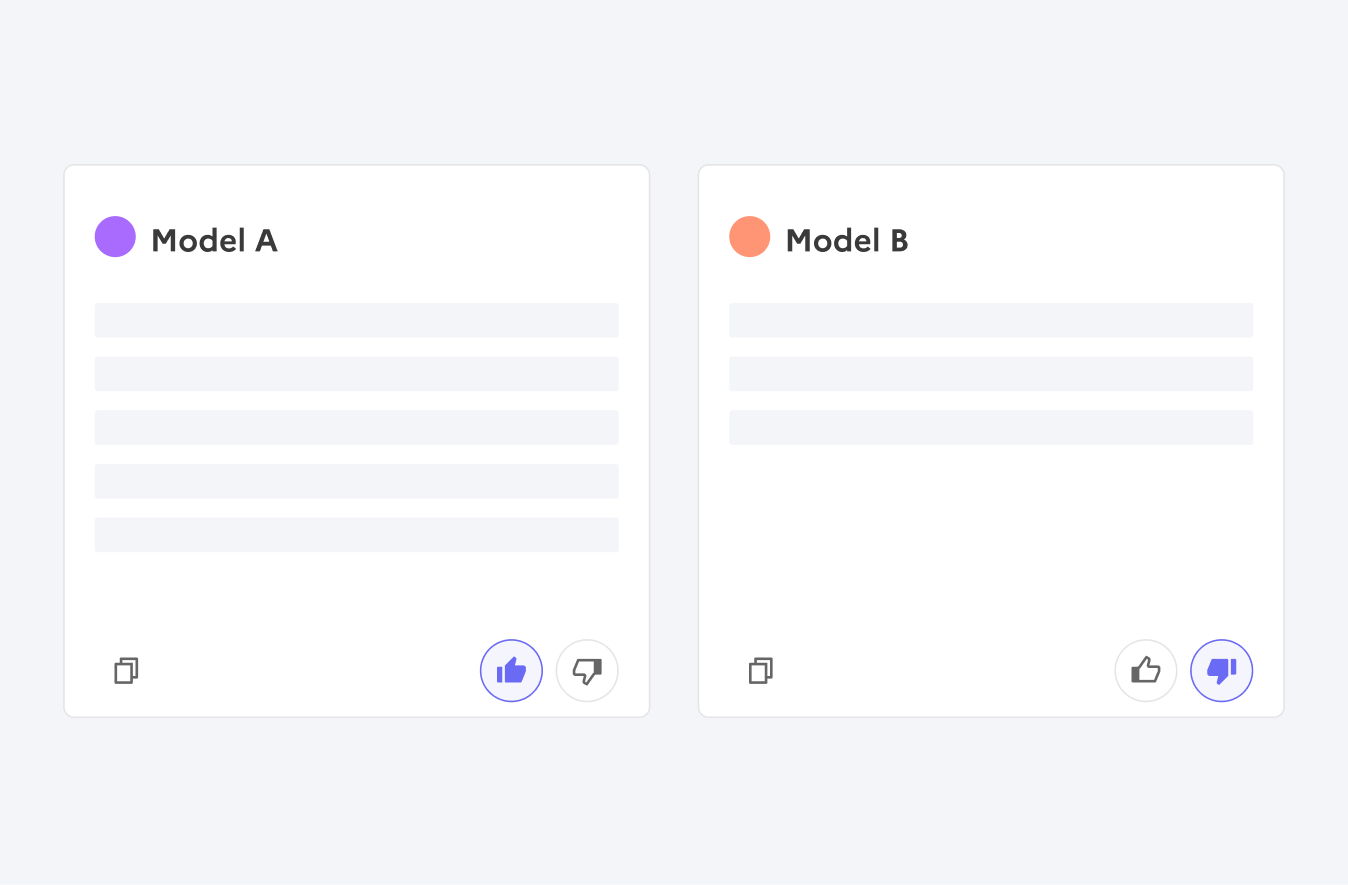This screenshot has height=885, width=1348.
Task: Click the fifth text line in Model A
Action: (356, 535)
